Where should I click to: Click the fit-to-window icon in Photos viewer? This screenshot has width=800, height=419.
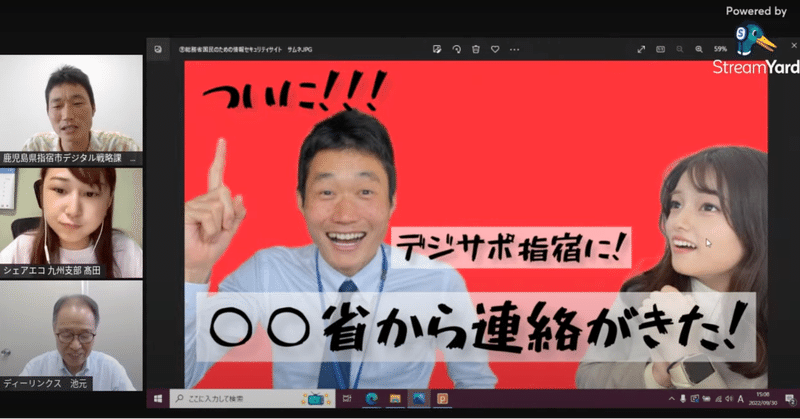pyautogui.click(x=660, y=49)
